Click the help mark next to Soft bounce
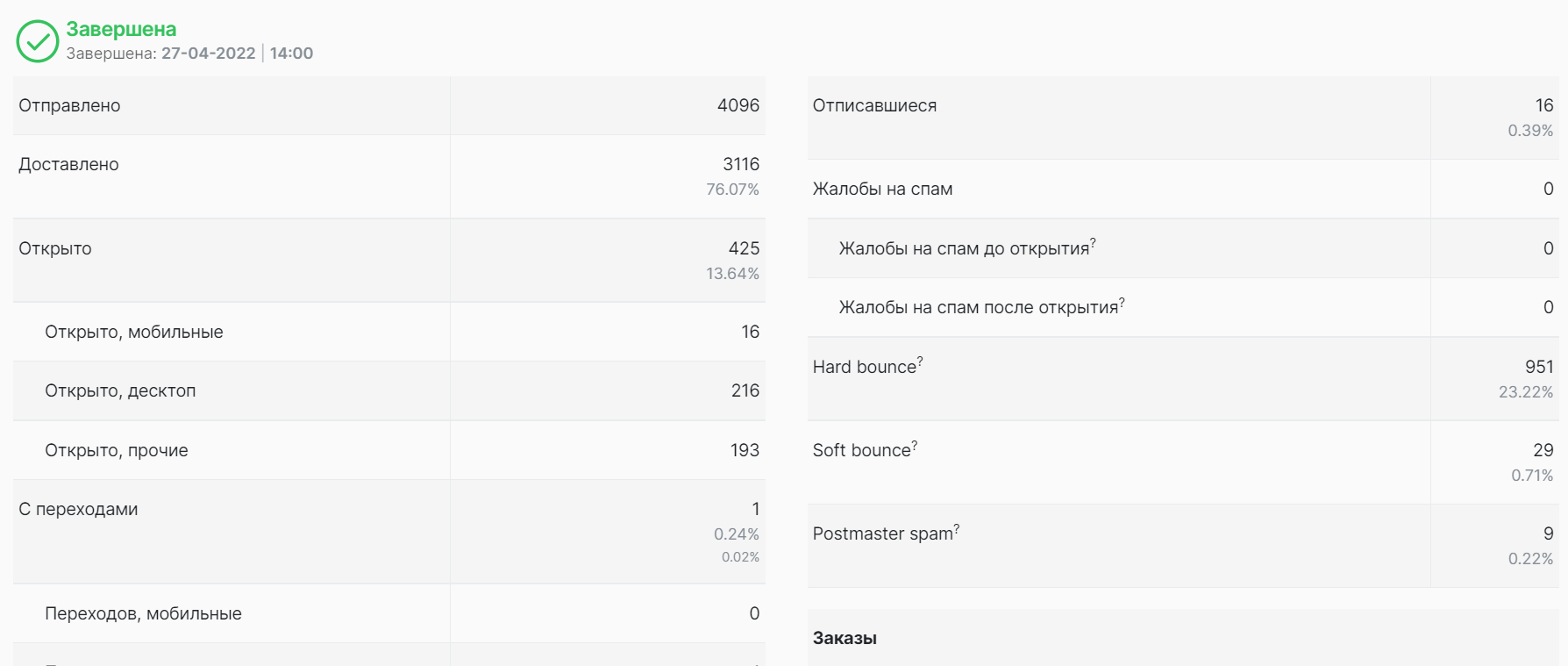Image resolution: width=1568 pixels, height=666 pixels. pos(915,444)
